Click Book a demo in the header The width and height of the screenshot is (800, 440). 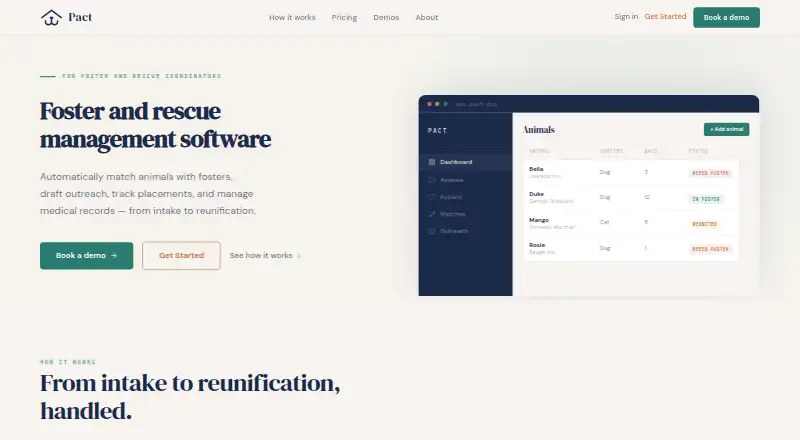tap(726, 17)
